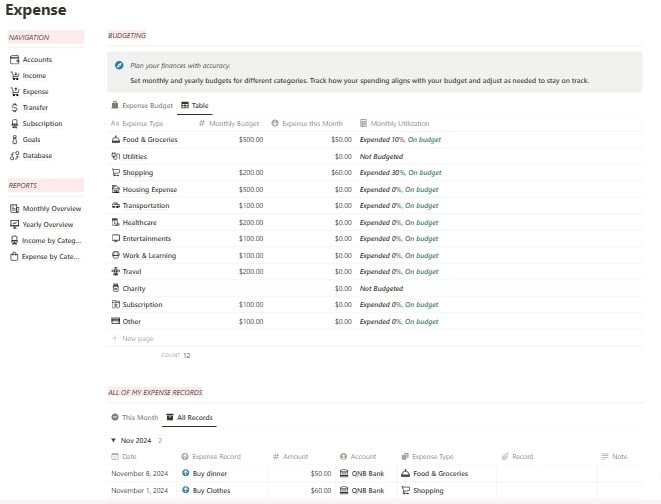
Task: Click the Database icon in sidebar
Action: point(13,156)
